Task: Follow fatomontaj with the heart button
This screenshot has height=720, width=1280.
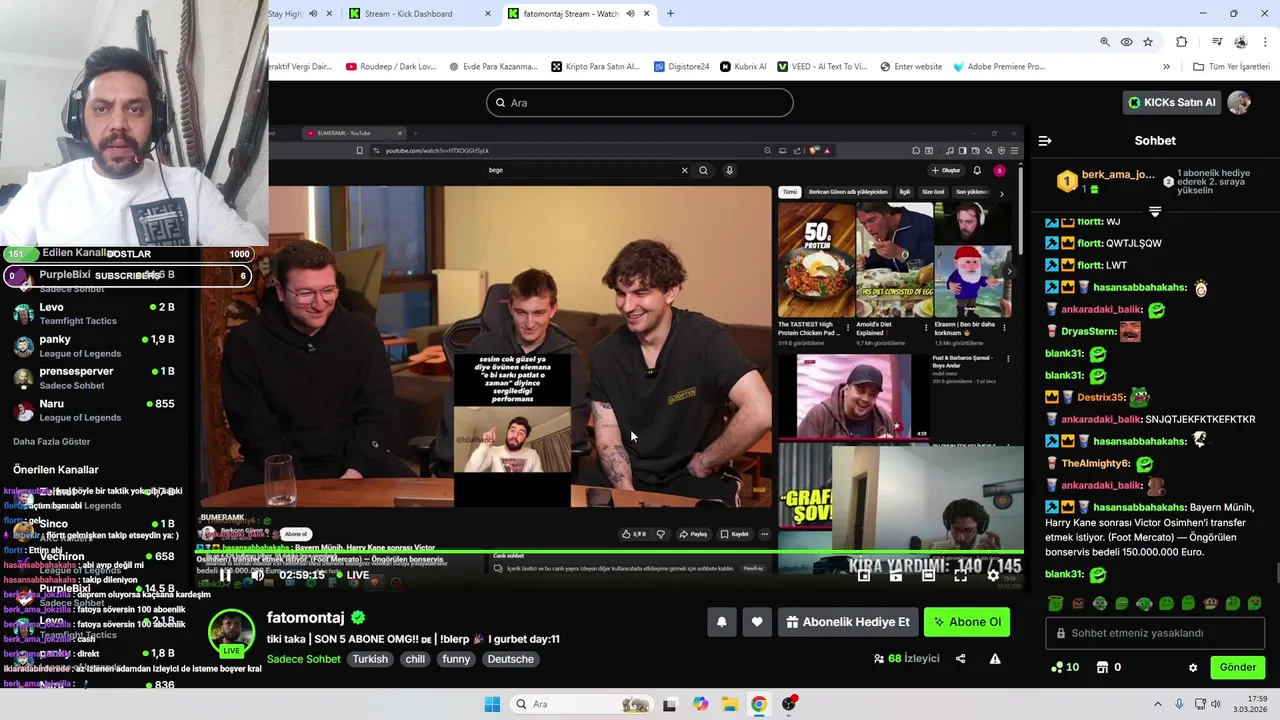Action: click(x=757, y=622)
